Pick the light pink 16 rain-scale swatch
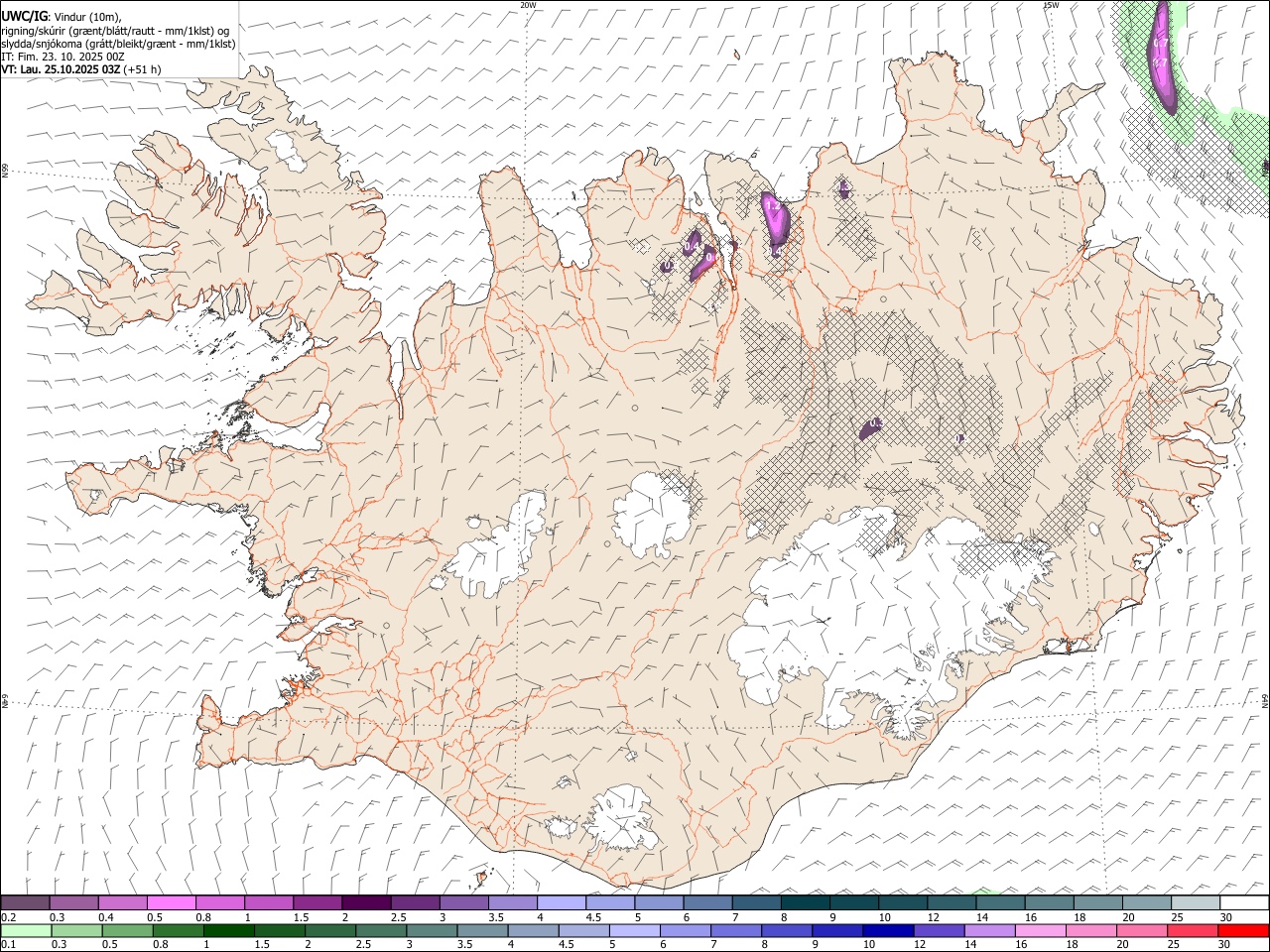The image size is (1270, 952). [x=1039, y=931]
